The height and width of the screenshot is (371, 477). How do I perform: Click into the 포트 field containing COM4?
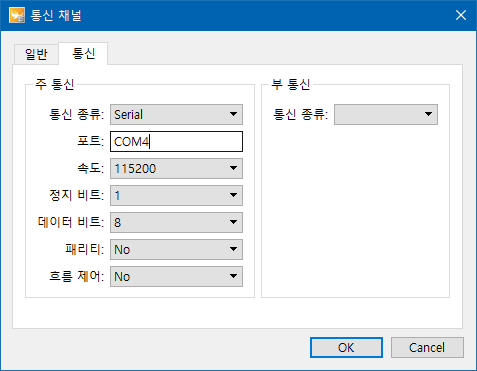[176, 141]
